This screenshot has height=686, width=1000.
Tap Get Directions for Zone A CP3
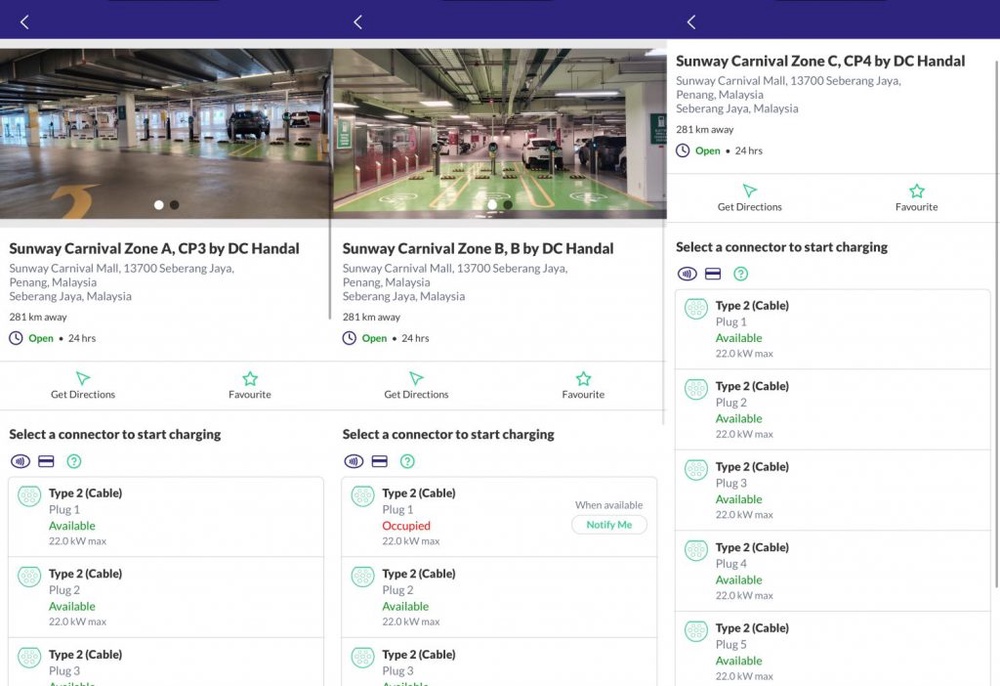click(83, 386)
